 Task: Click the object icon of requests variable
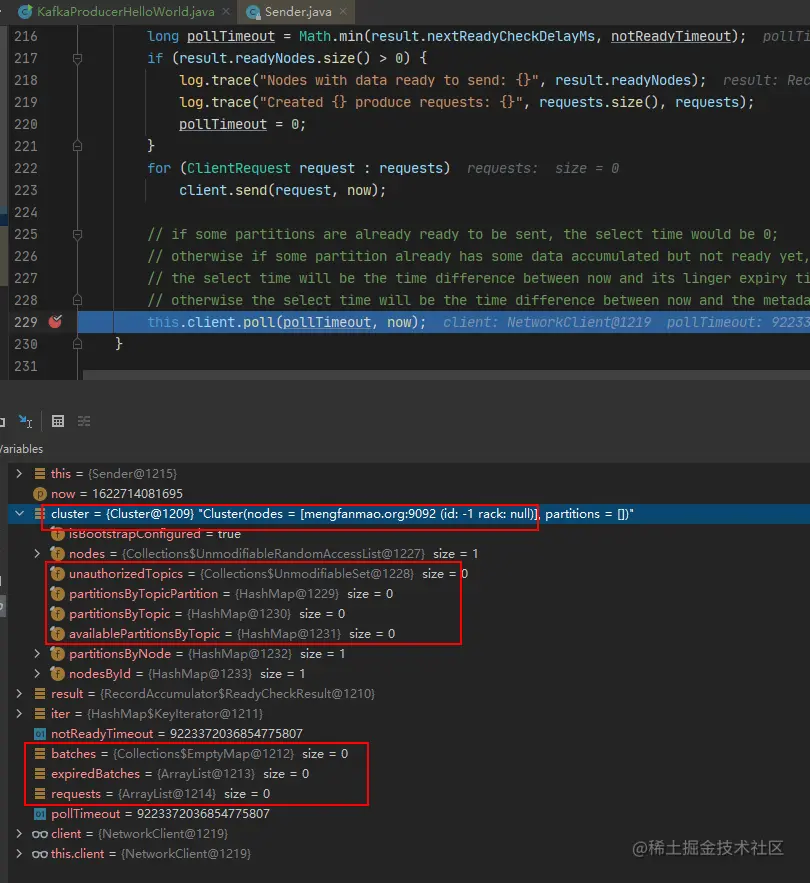click(39, 793)
